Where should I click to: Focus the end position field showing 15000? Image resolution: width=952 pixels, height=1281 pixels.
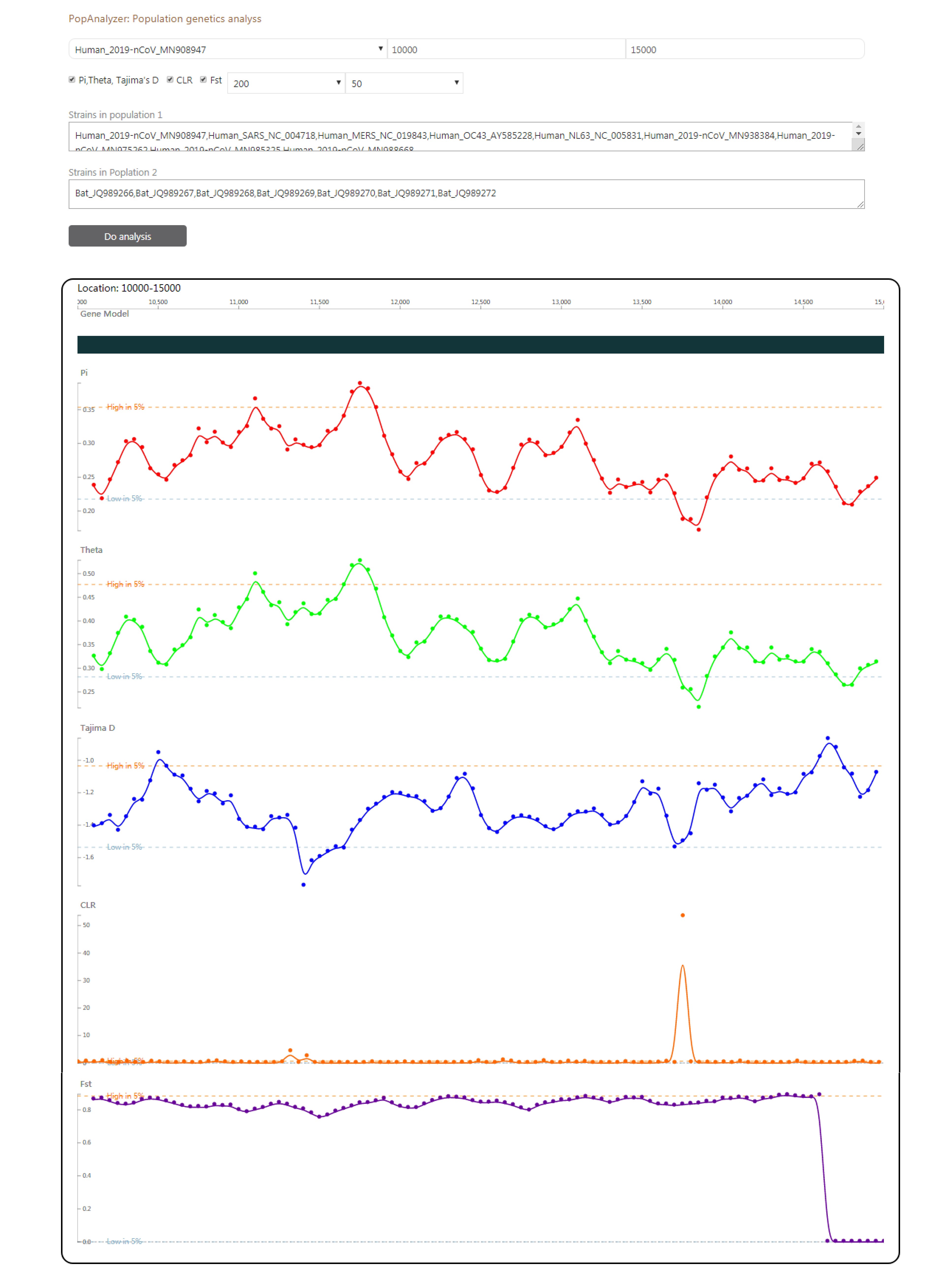coord(745,49)
